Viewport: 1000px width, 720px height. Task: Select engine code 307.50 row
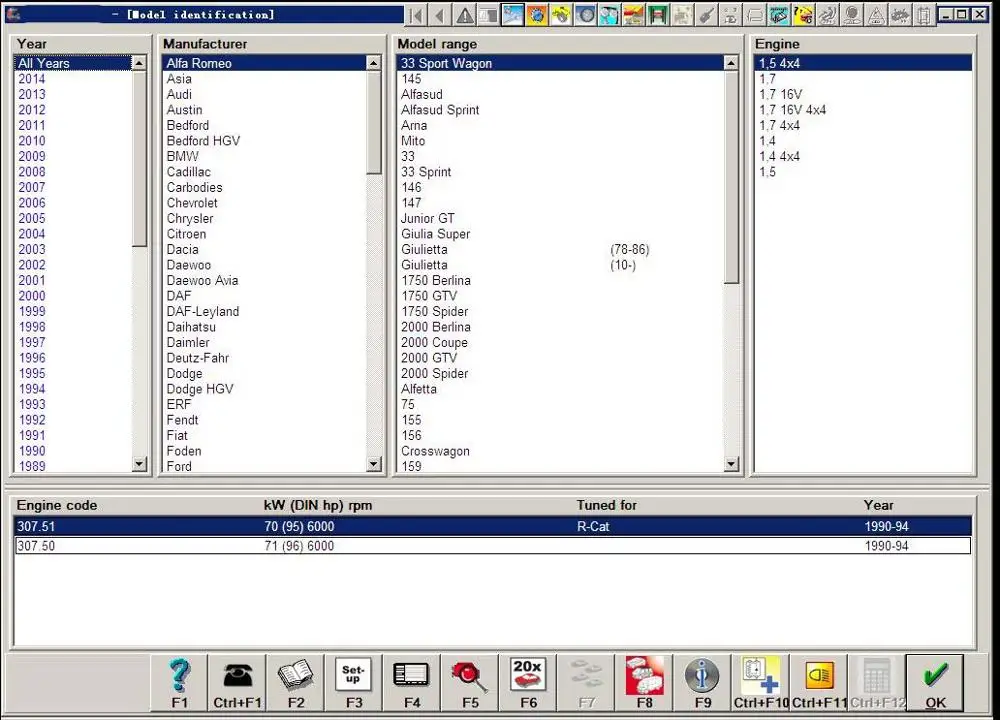(x=490, y=546)
